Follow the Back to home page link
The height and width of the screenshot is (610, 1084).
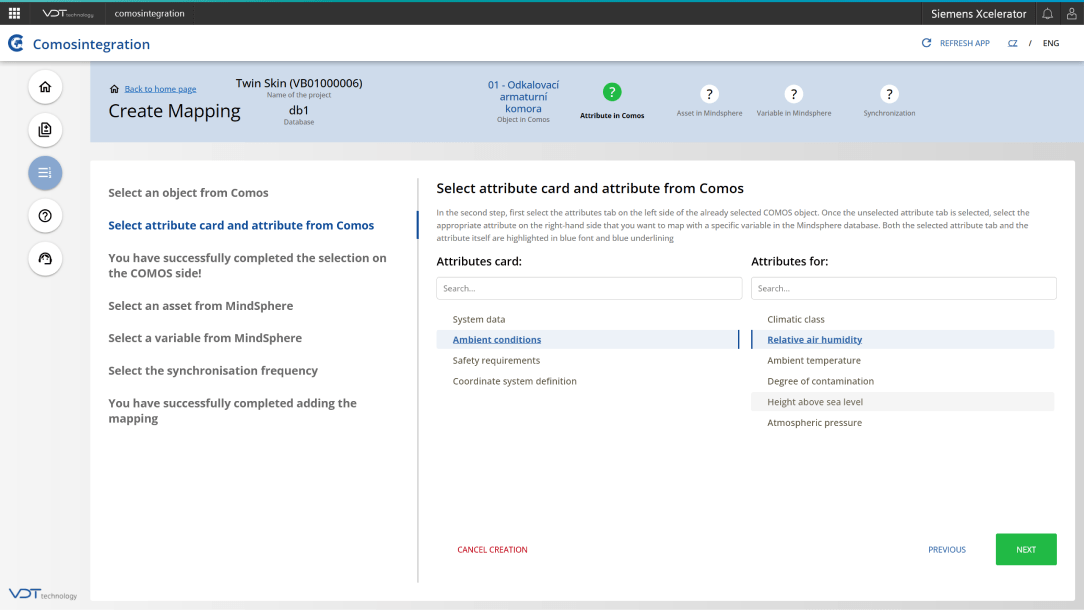(160, 89)
